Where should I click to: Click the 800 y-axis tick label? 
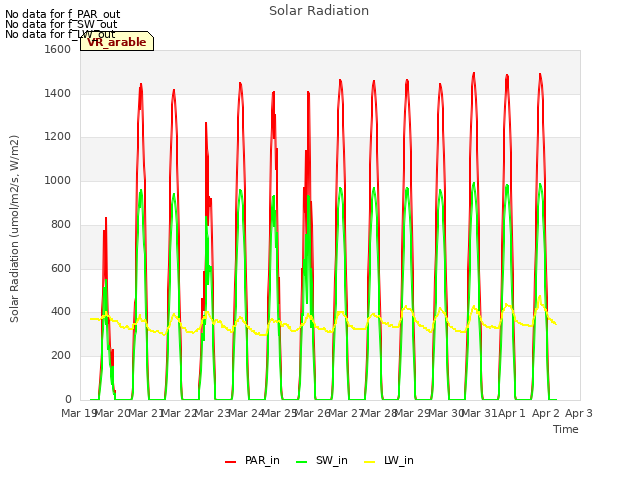tap(61, 224)
